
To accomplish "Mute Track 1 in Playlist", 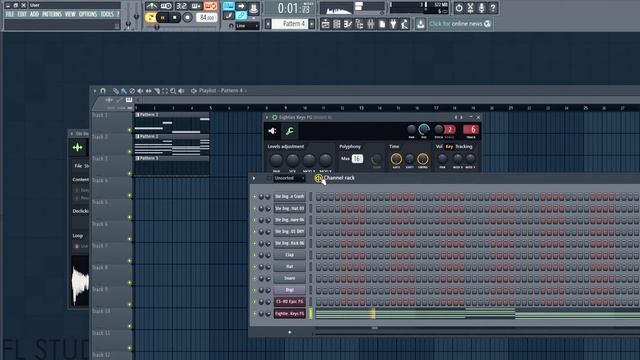I will point(130,130).
